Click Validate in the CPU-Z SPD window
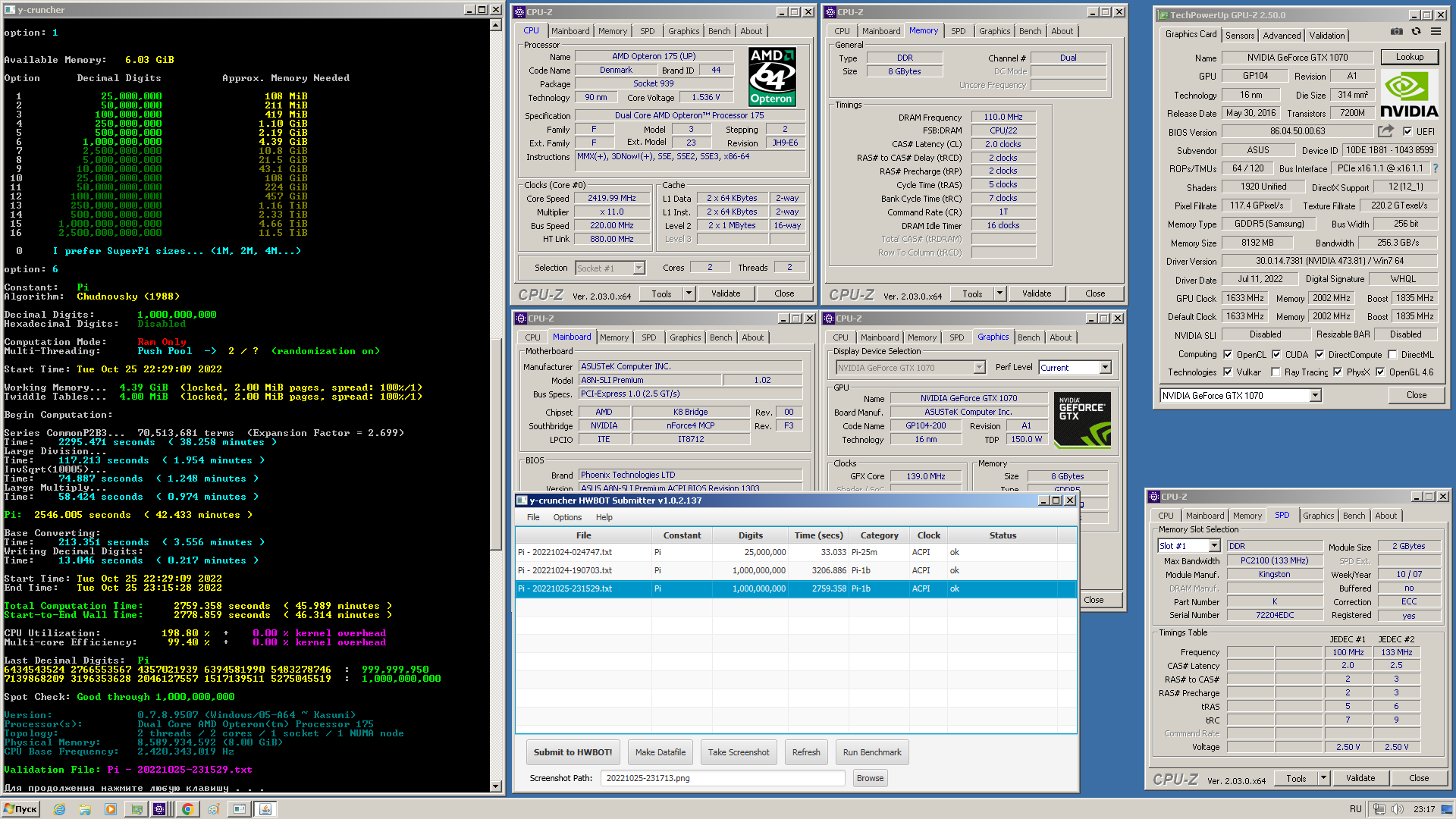The width and height of the screenshot is (1456, 819). [x=1360, y=778]
